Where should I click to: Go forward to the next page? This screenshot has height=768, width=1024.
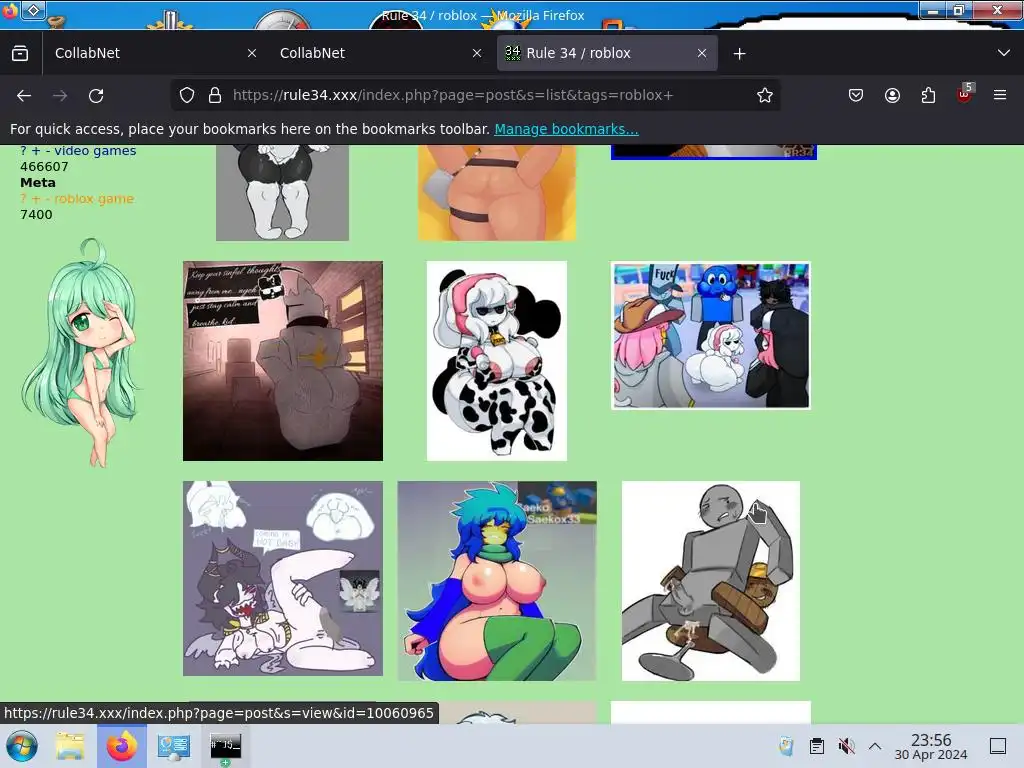(x=60, y=95)
